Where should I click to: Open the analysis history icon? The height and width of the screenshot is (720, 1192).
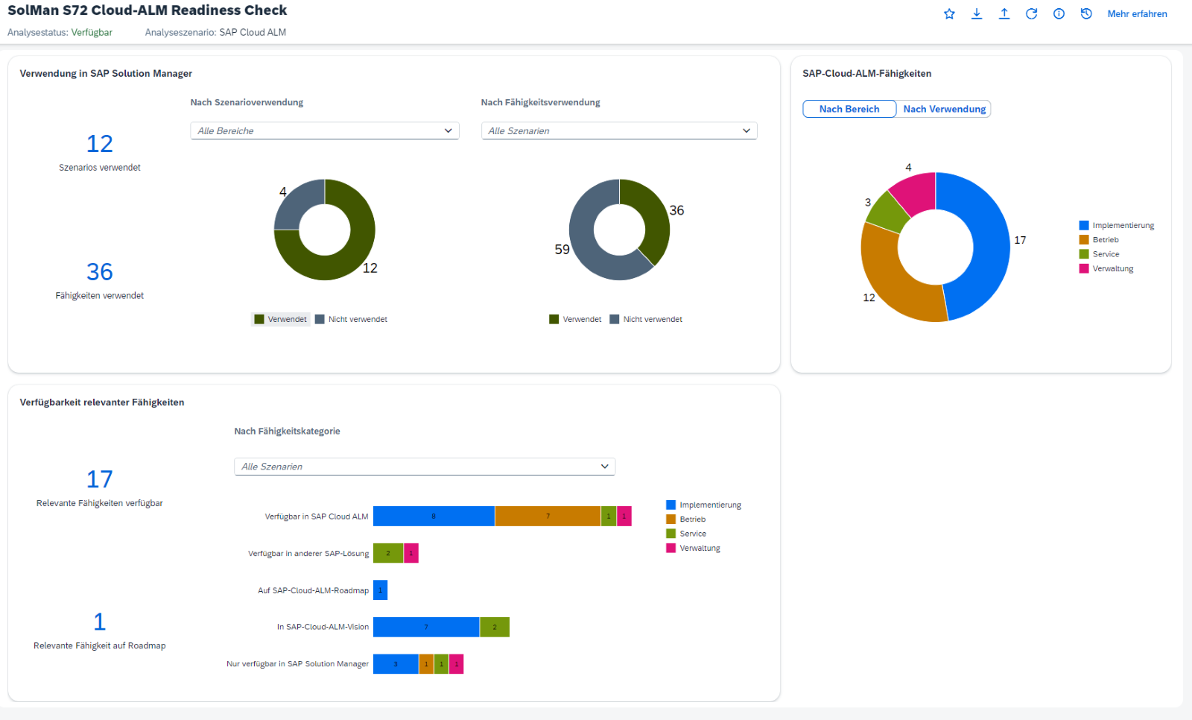click(x=1086, y=14)
